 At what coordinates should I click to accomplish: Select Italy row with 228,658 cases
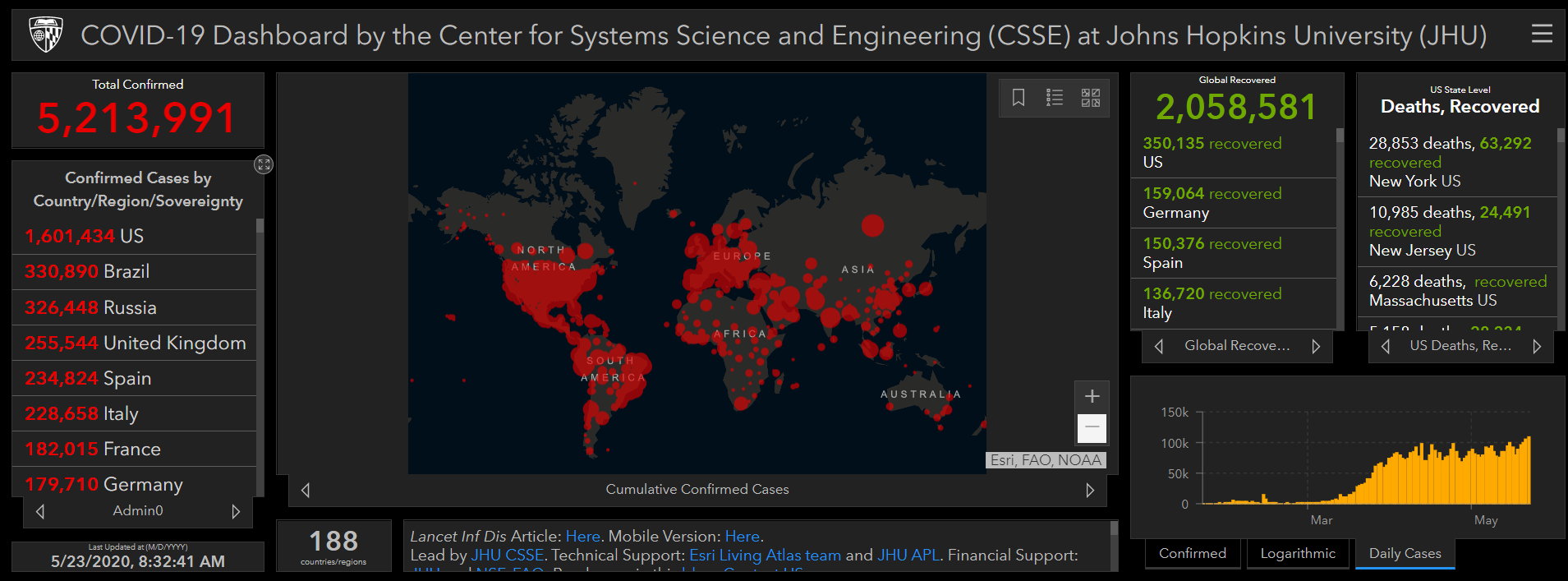pos(134,413)
